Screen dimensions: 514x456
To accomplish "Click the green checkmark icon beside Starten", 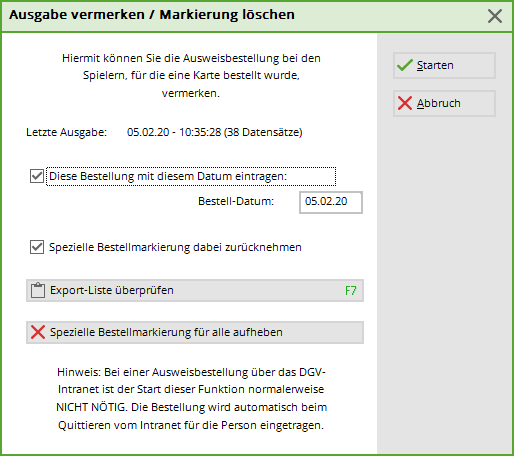I will click(x=405, y=65).
